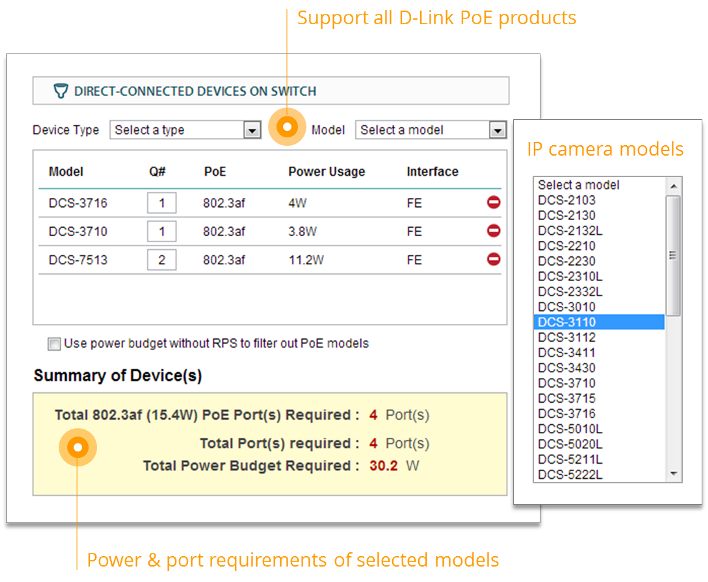The image size is (708, 582).
Task: Open the Model dropdown arrow
Action: click(x=498, y=130)
